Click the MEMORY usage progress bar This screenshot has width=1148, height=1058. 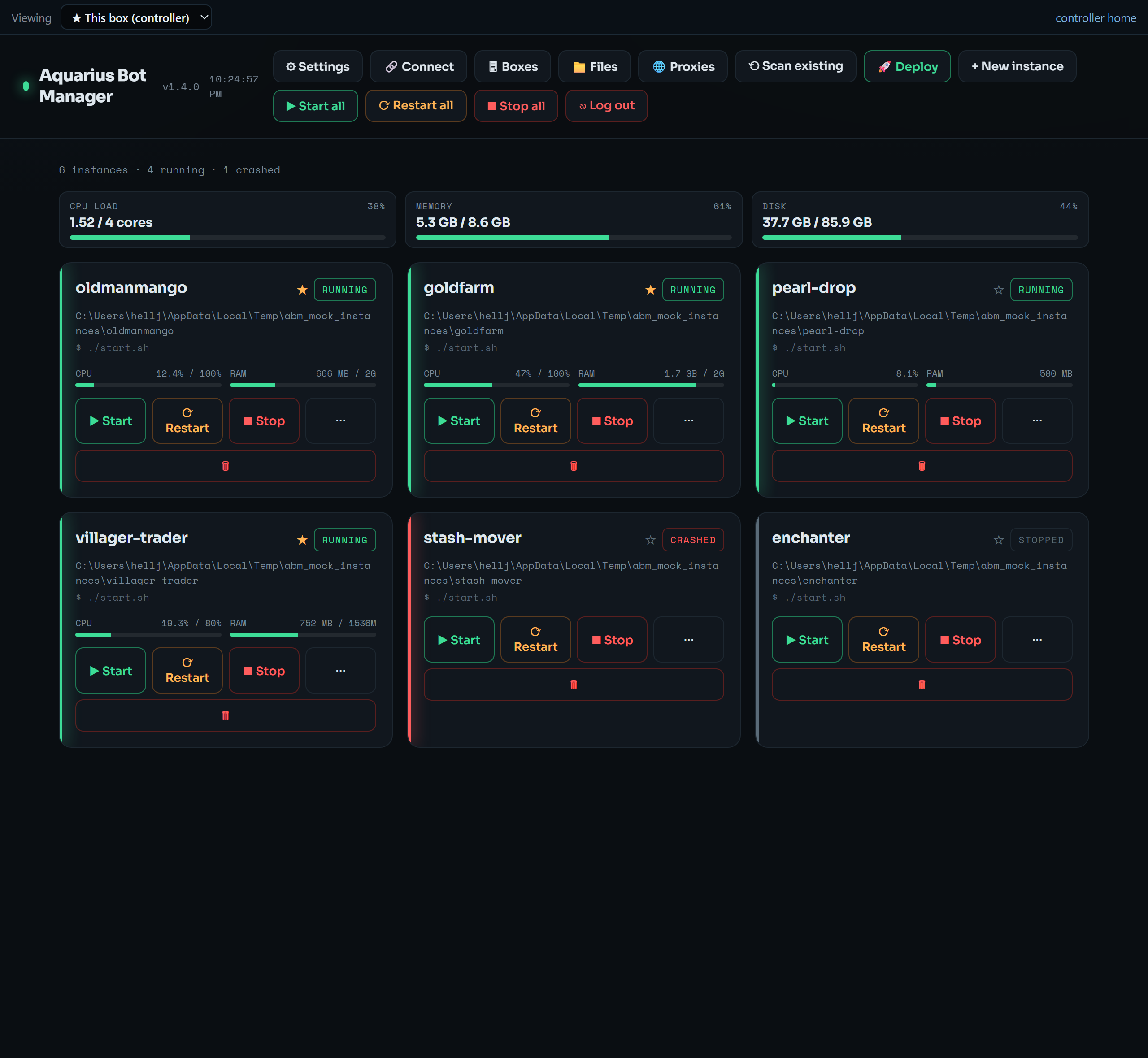(574, 238)
